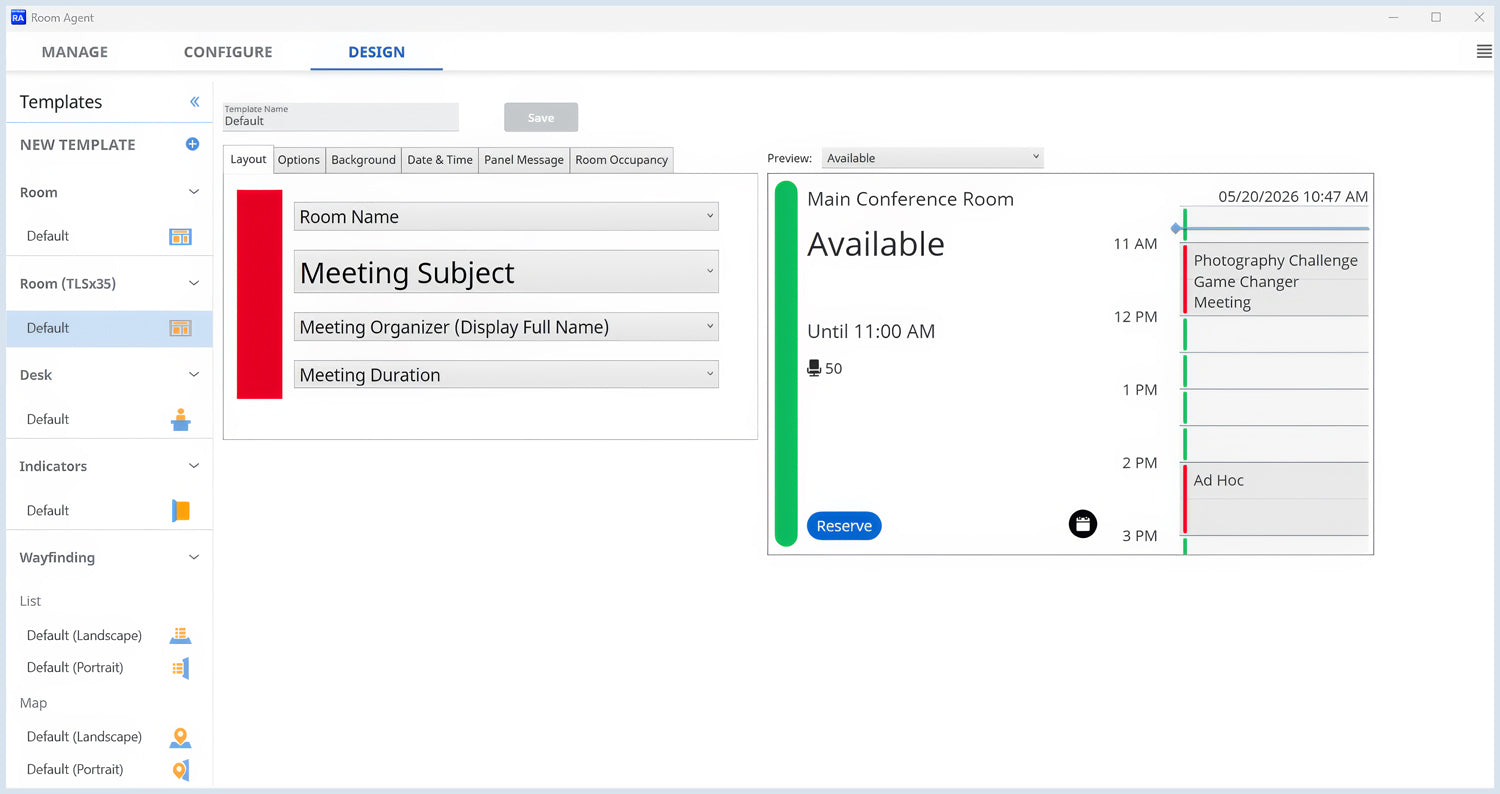This screenshot has width=1500, height=794.
Task: Click the Main Conference Room title text
Action: [x=910, y=199]
